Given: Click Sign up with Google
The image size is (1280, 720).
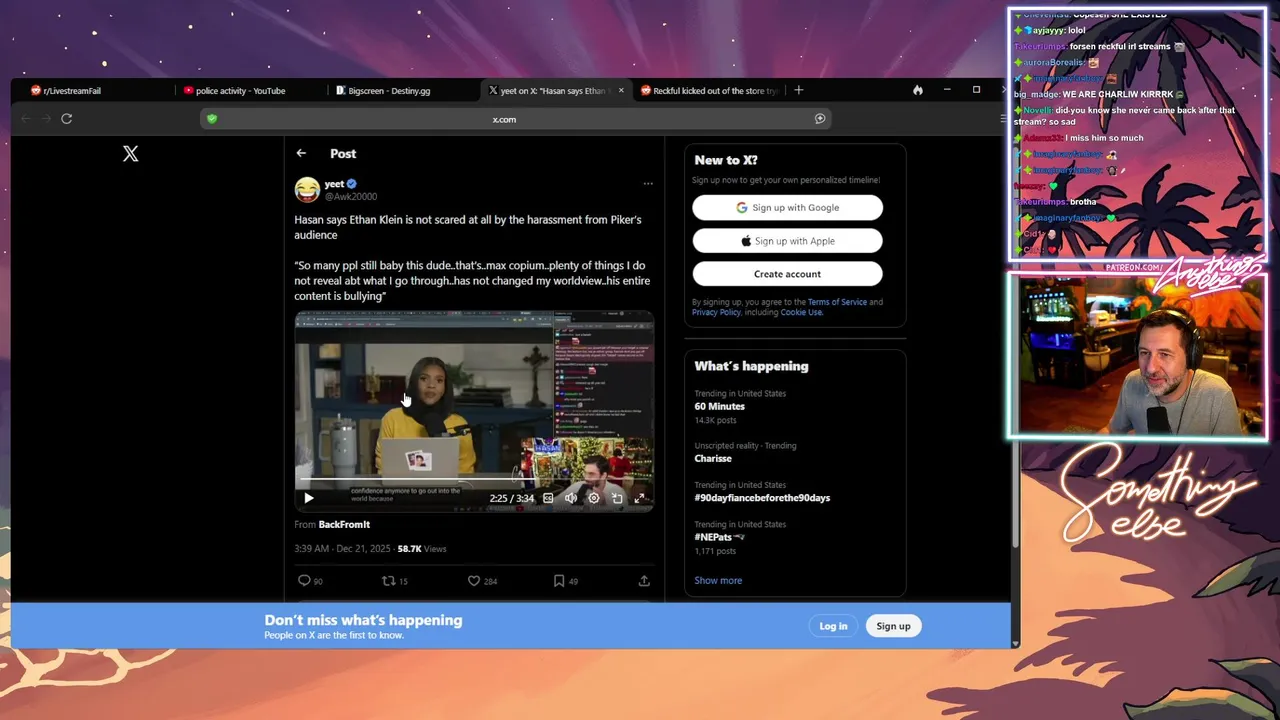Looking at the screenshot, I should pyautogui.click(x=787, y=208).
